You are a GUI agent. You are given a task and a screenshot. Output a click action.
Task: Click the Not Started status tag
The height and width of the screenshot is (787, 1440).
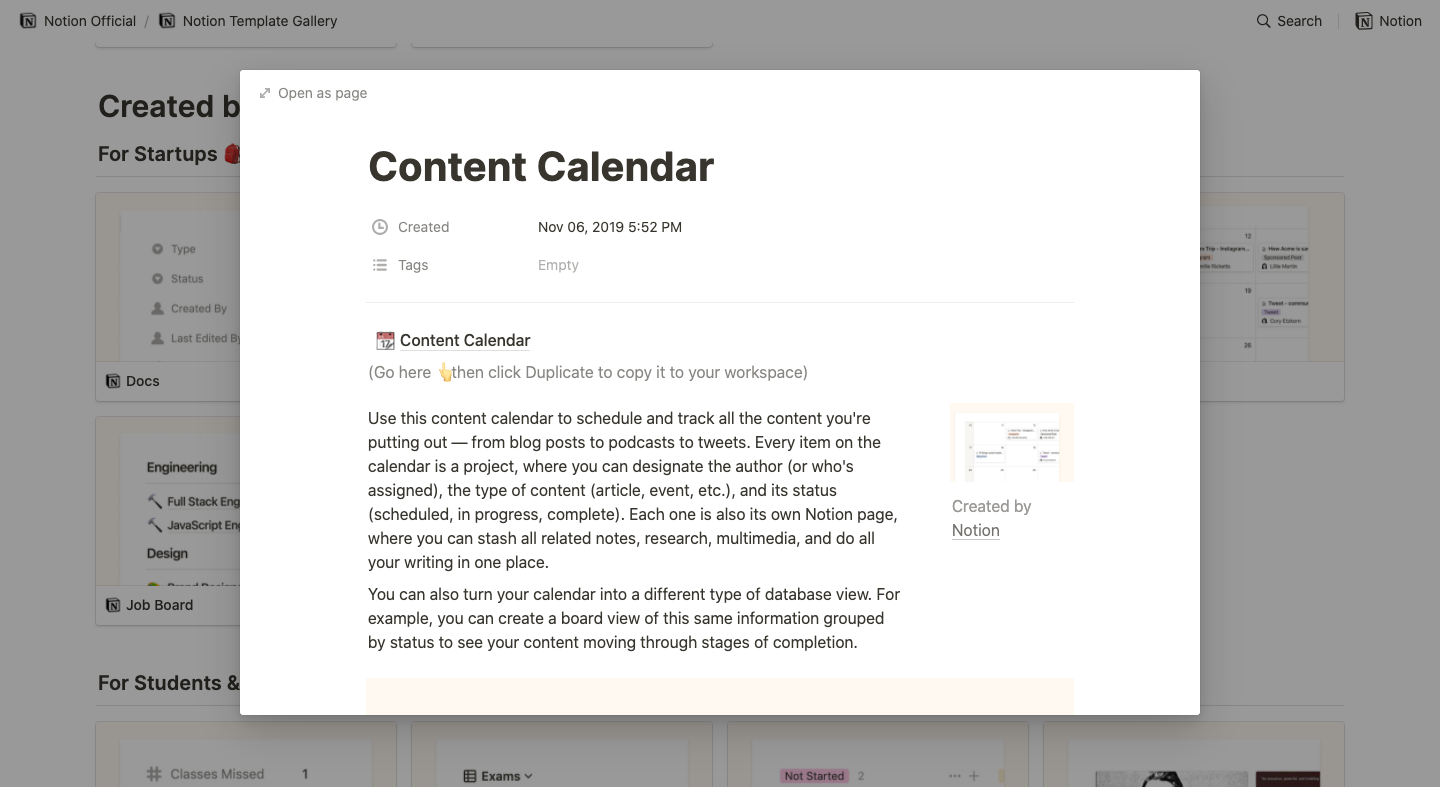pos(814,776)
